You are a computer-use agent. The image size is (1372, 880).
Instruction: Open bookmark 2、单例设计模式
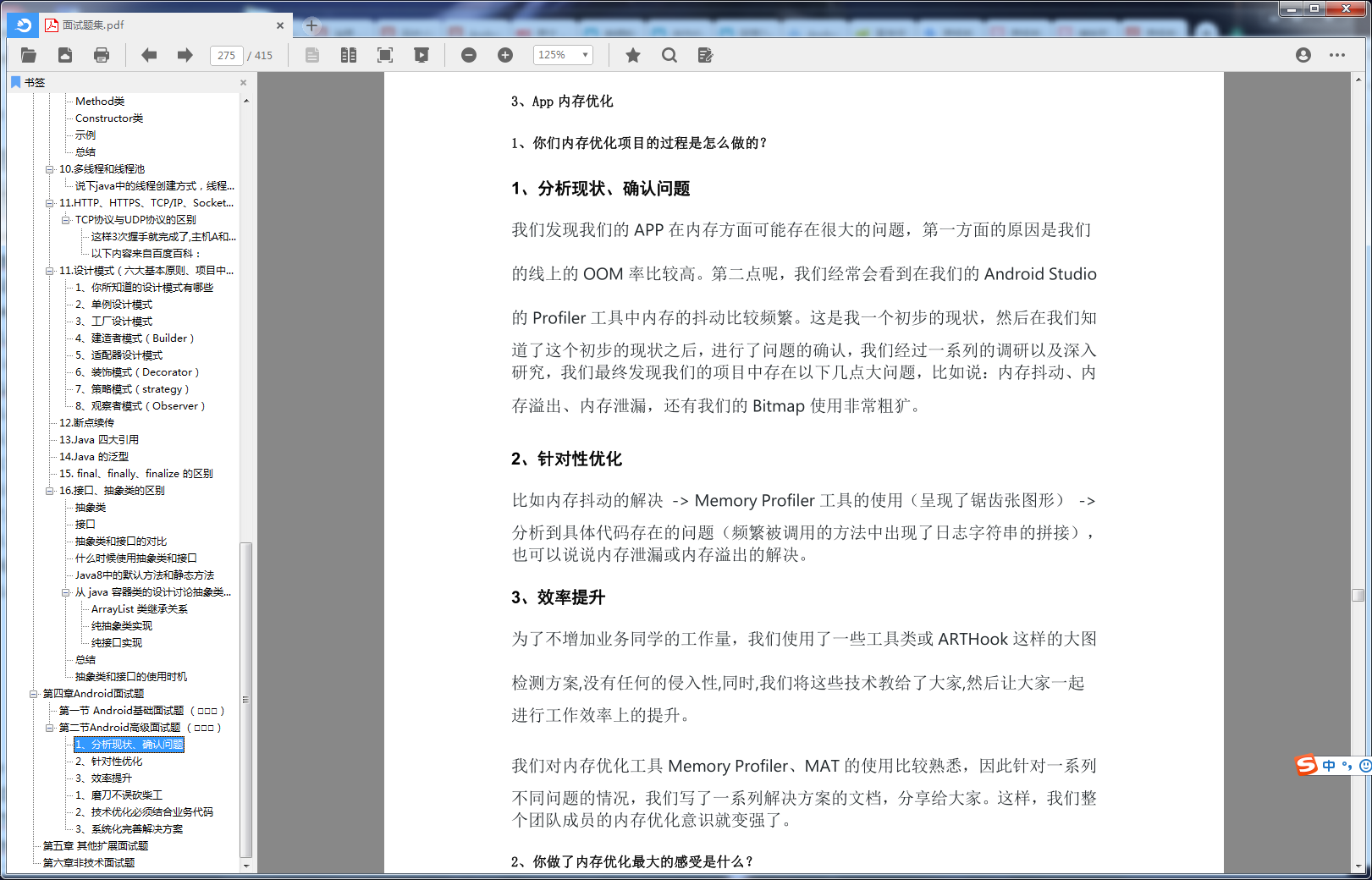point(113,305)
